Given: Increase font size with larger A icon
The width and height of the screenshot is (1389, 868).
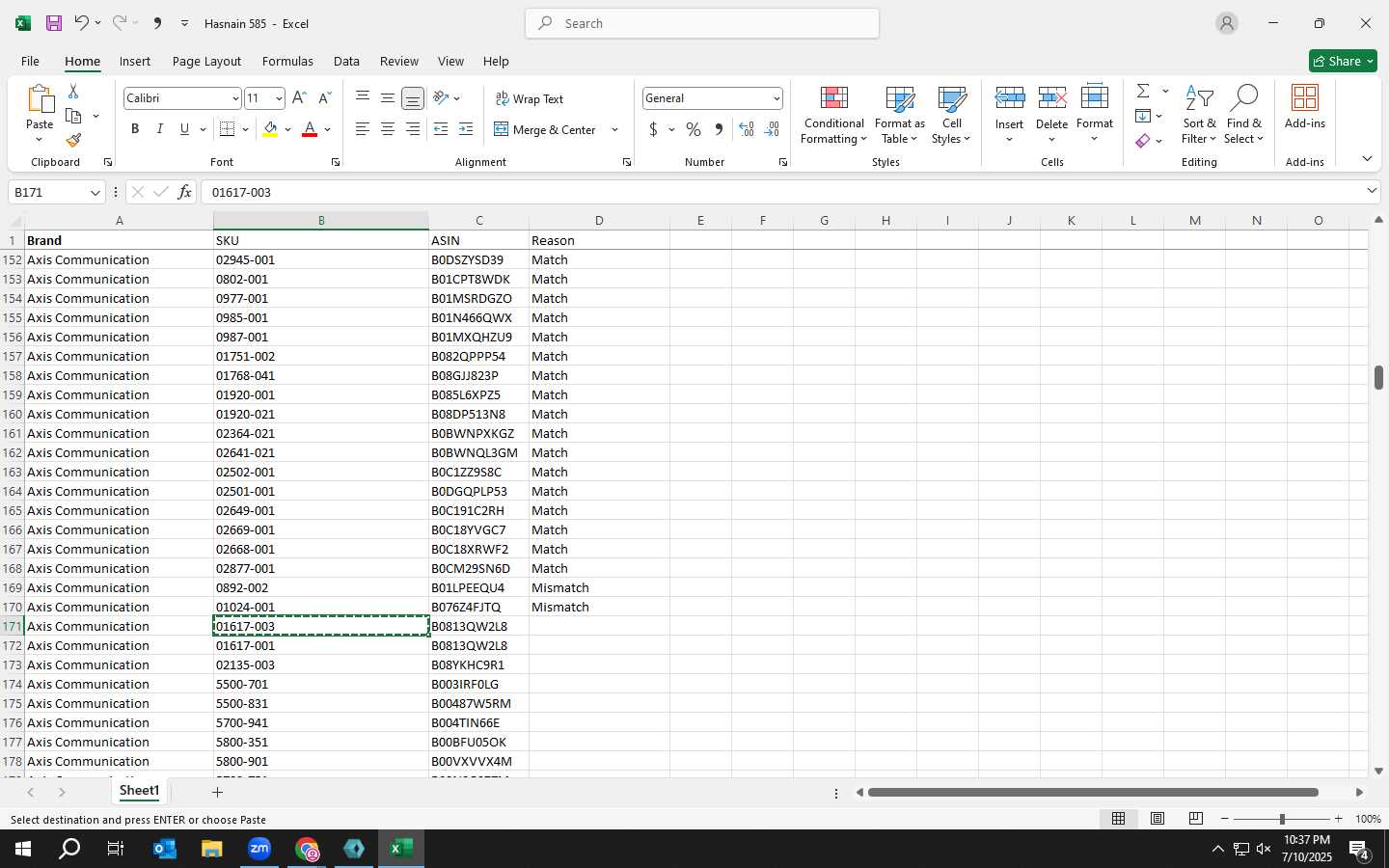Looking at the screenshot, I should point(299,98).
